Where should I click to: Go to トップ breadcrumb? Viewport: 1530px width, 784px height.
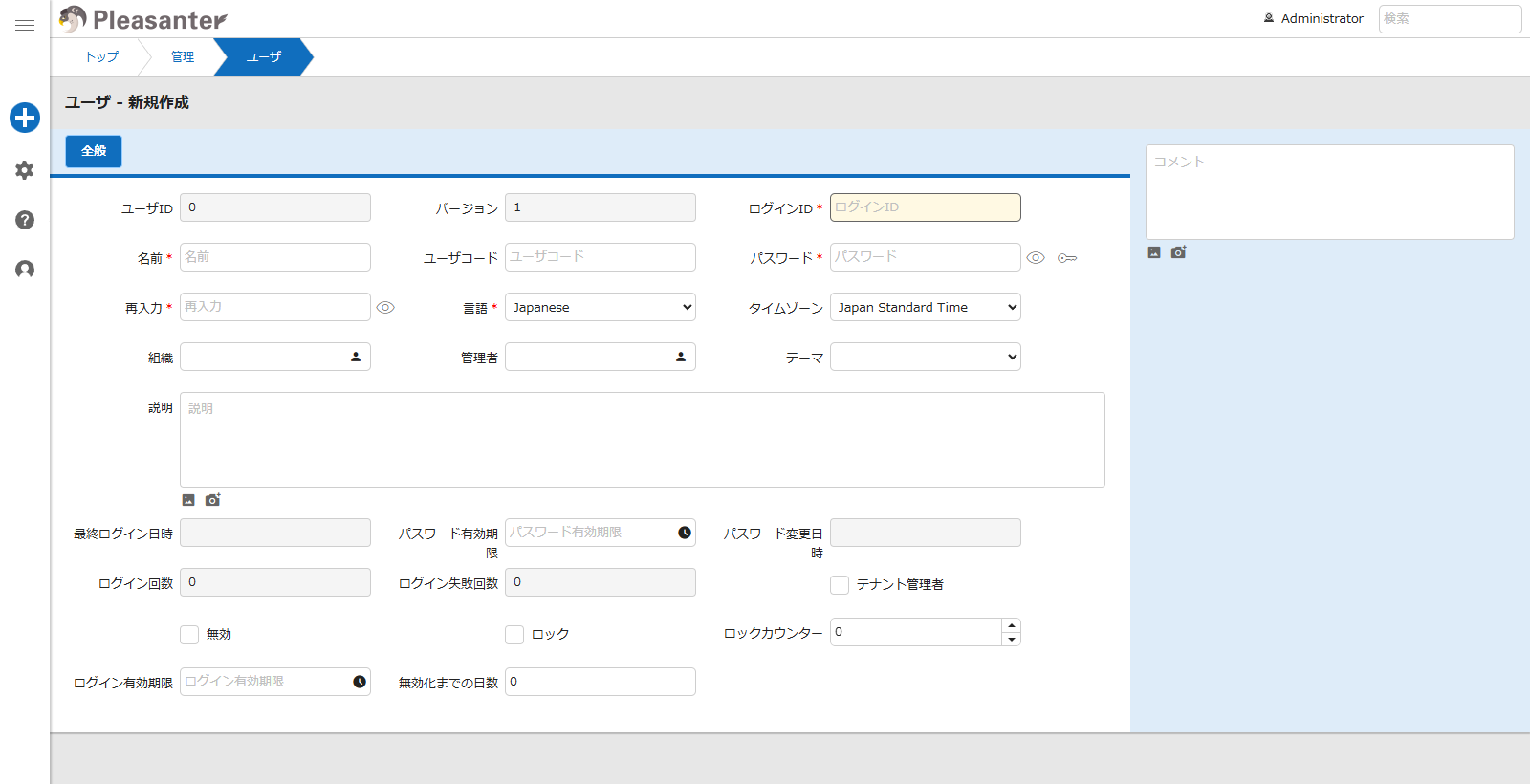point(102,57)
